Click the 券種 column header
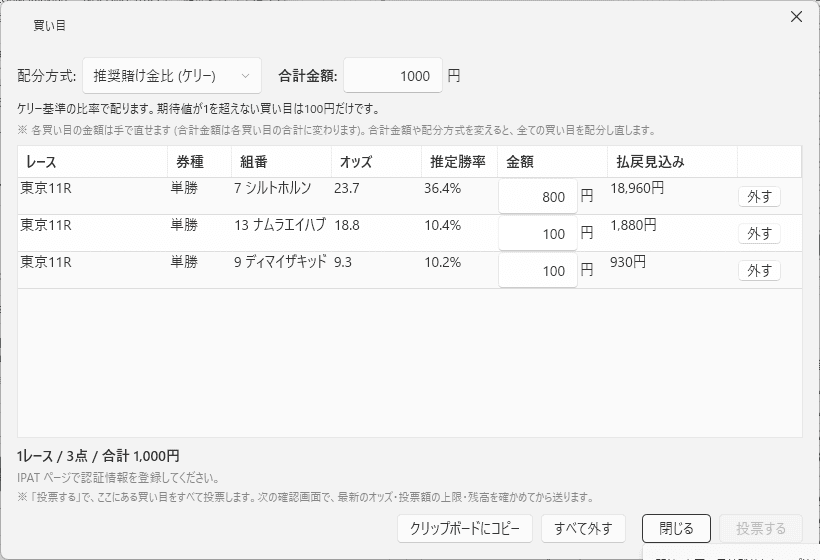 (x=199, y=162)
